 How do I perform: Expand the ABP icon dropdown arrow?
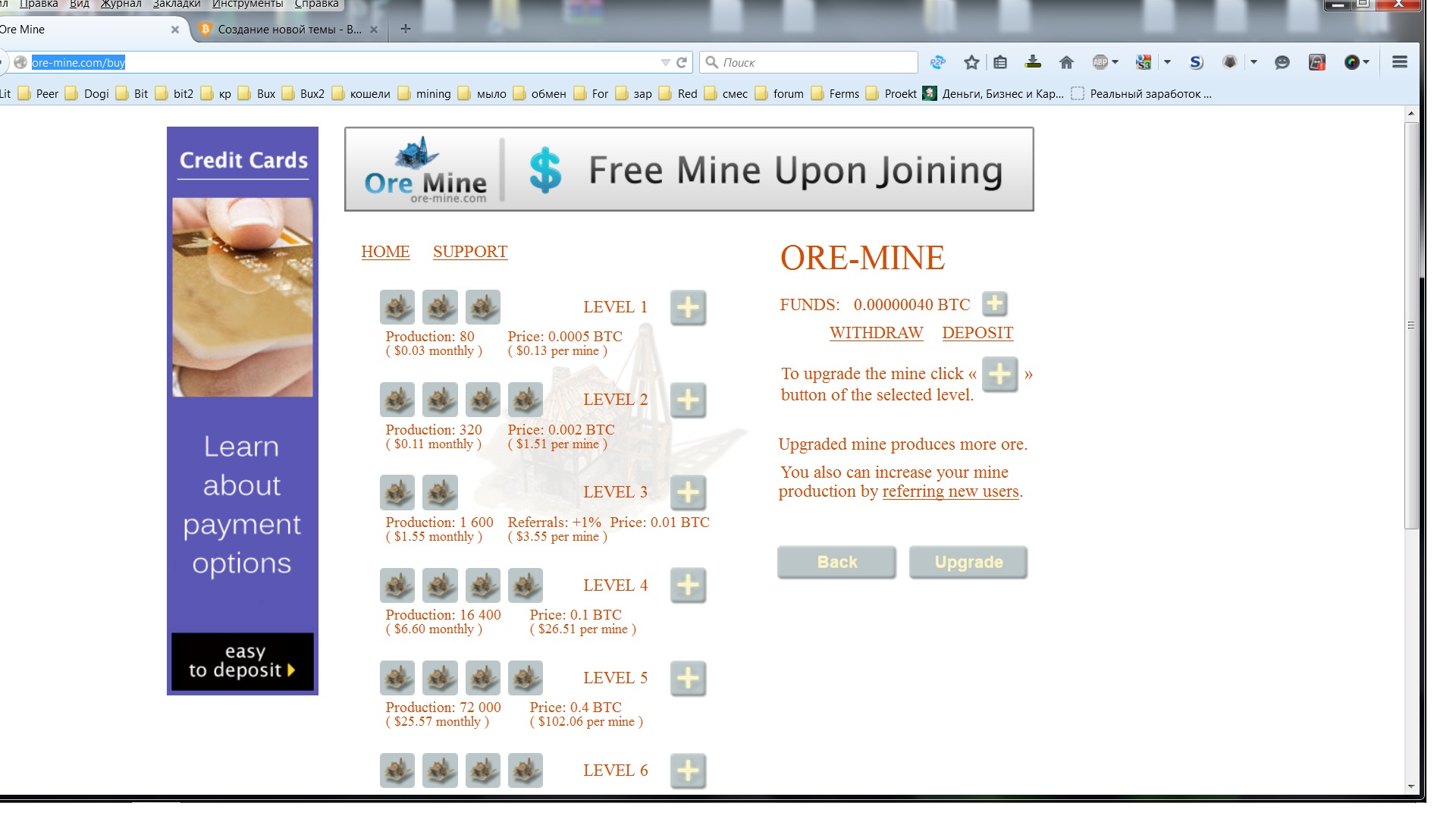tap(1116, 62)
